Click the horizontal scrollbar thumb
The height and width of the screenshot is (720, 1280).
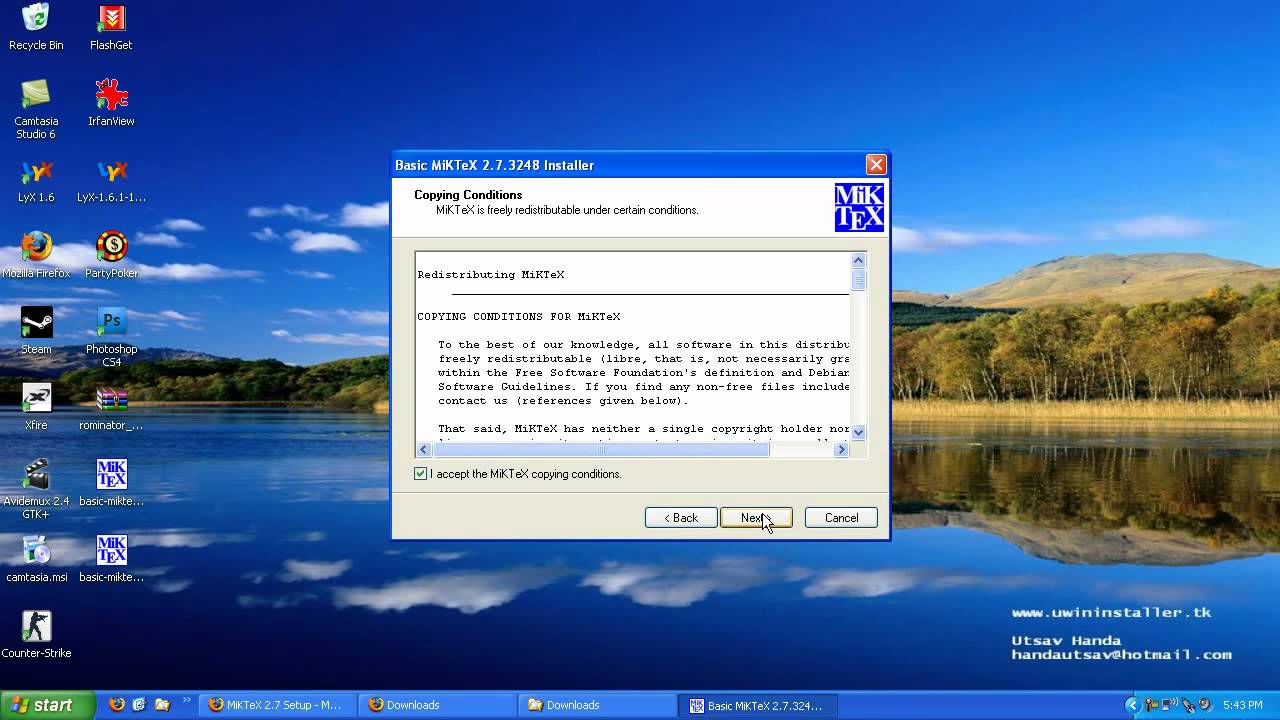601,450
